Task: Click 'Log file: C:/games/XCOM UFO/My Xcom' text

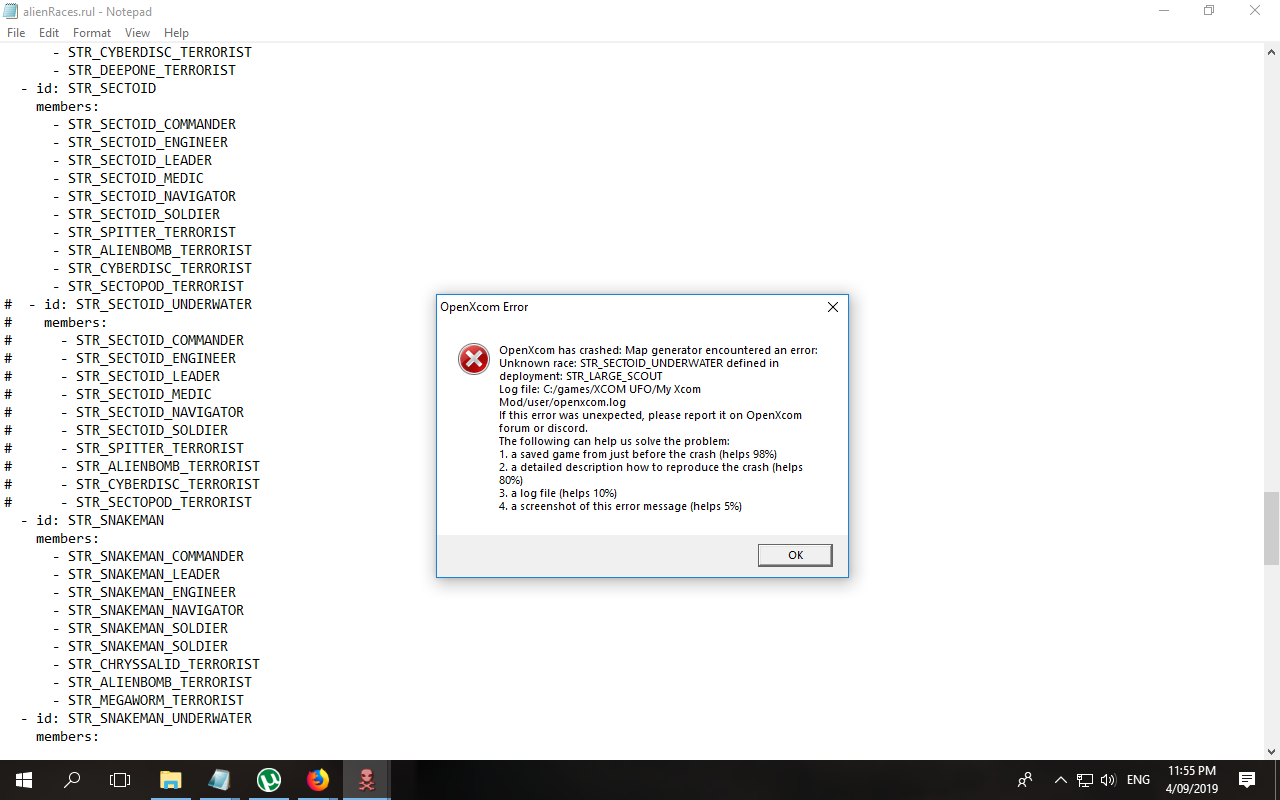Action: pos(600,389)
